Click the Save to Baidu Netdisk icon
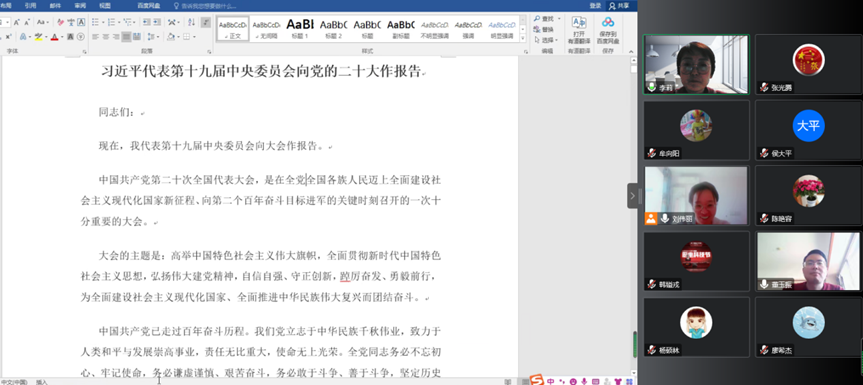 pyautogui.click(x=608, y=30)
